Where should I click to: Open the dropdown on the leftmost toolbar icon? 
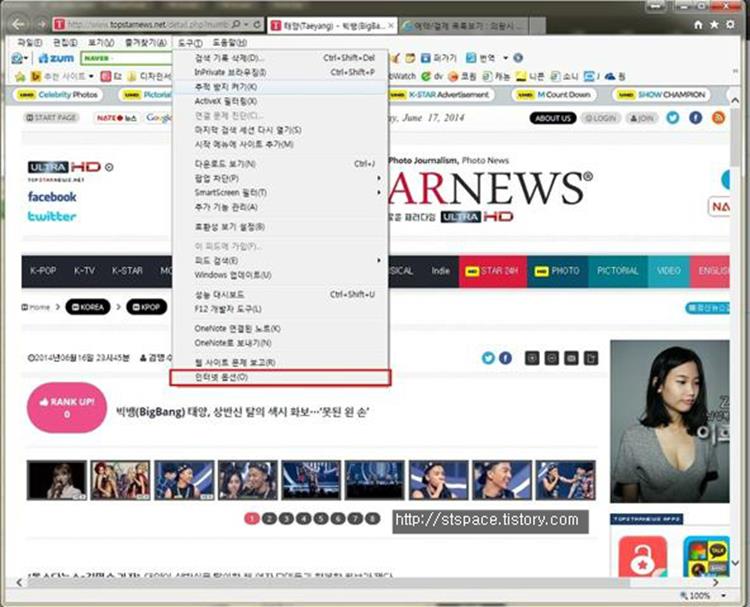point(26,58)
